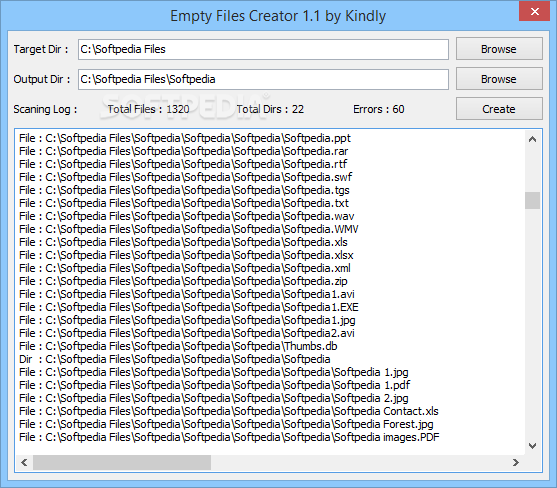This screenshot has width=557, height=488.
Task: Select the Thumbs.db log line
Action: click(x=178, y=346)
